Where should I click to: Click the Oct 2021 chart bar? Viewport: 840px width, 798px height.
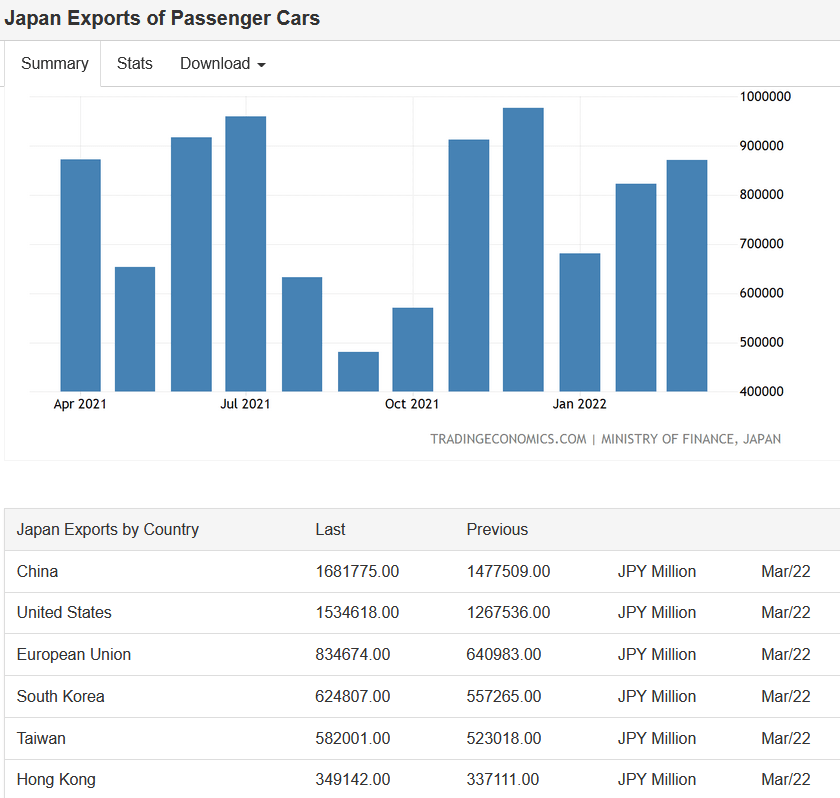point(412,349)
